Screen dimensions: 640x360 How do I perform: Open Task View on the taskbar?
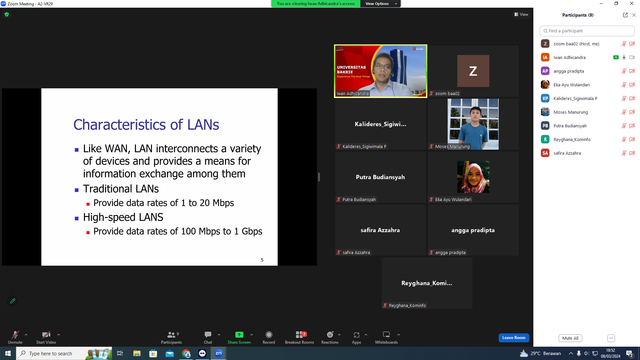pos(120,353)
